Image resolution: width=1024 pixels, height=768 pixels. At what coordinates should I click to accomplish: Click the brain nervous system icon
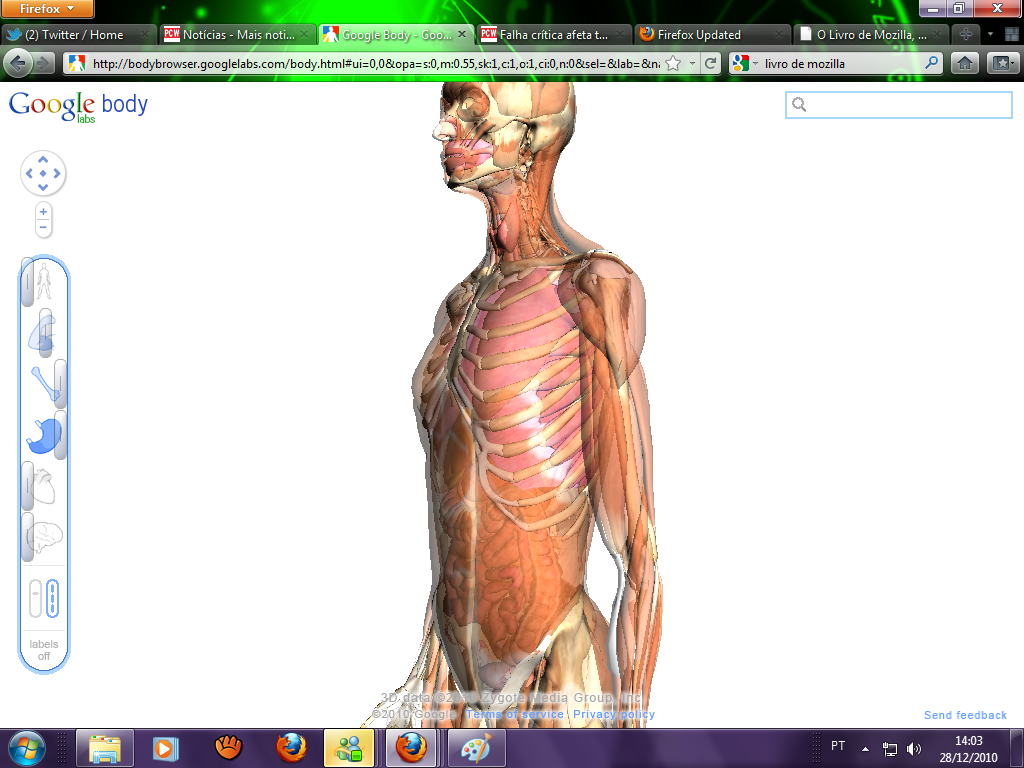coord(44,538)
